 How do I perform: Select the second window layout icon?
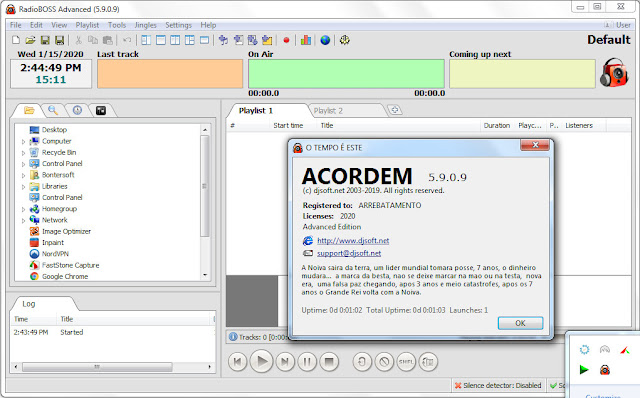[161, 40]
